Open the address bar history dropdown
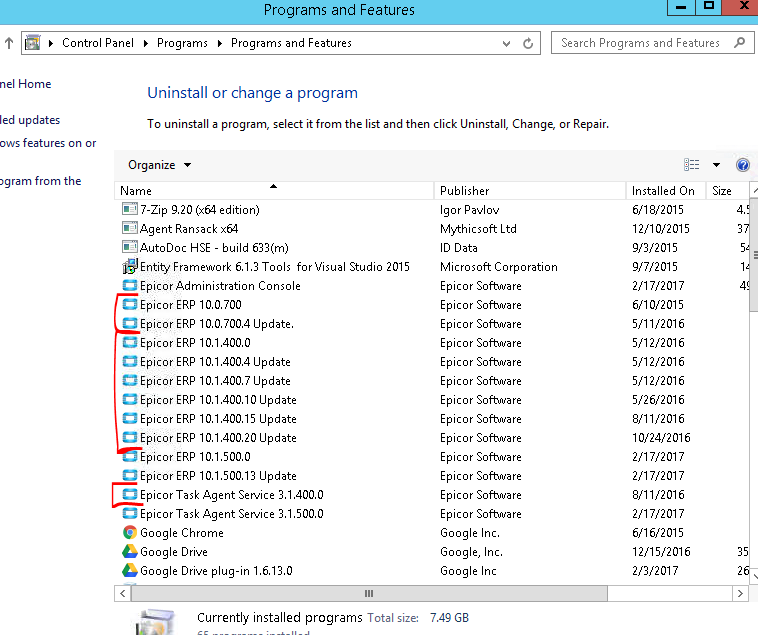The width and height of the screenshot is (758, 635). click(x=506, y=43)
